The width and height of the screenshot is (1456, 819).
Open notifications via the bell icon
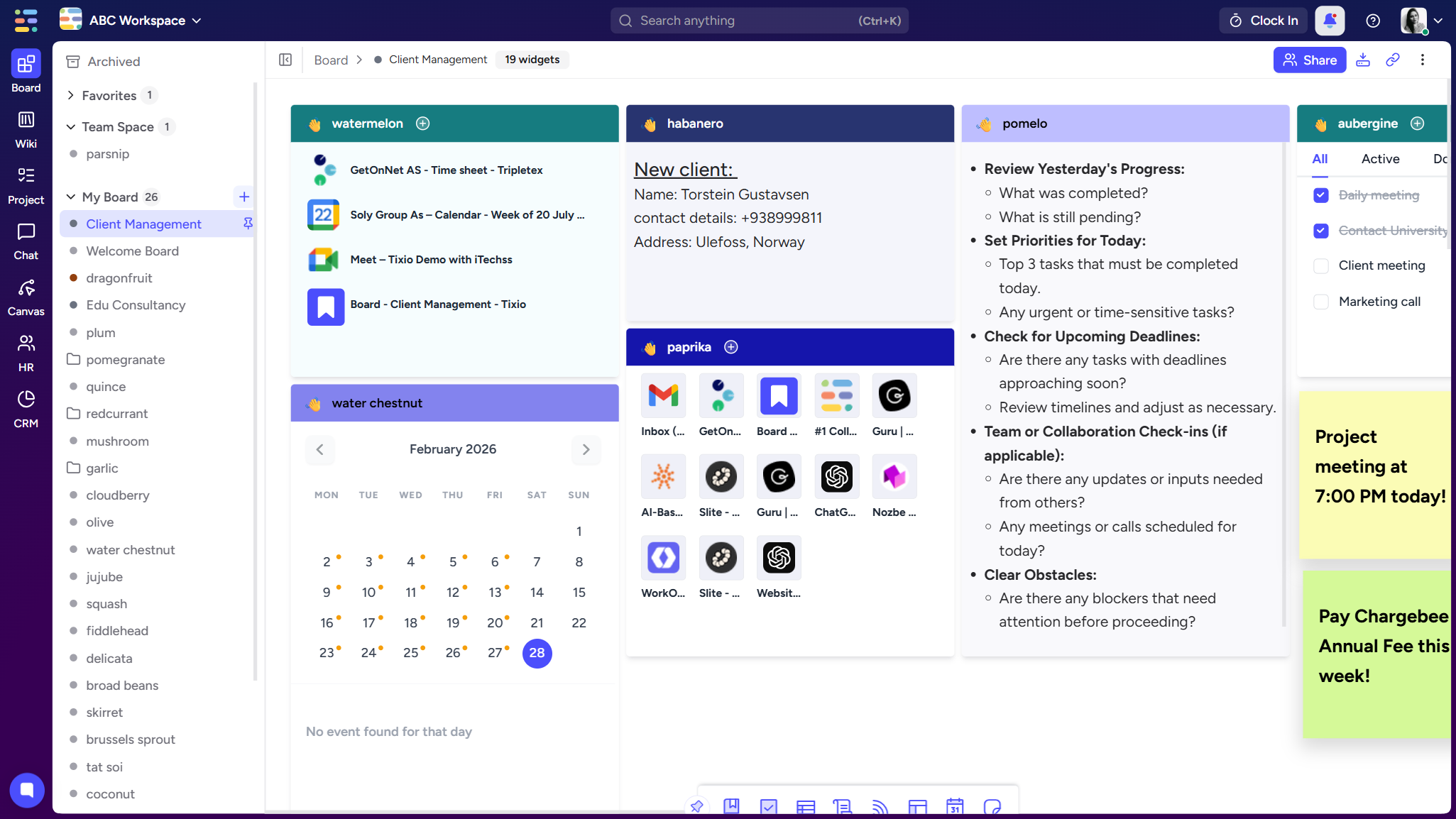click(x=1329, y=21)
